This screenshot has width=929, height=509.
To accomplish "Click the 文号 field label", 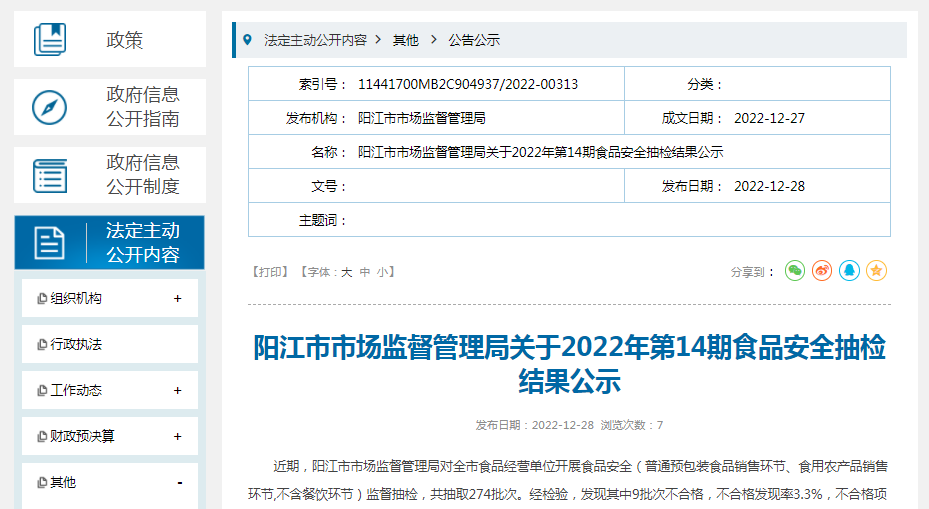I will 329,187.
